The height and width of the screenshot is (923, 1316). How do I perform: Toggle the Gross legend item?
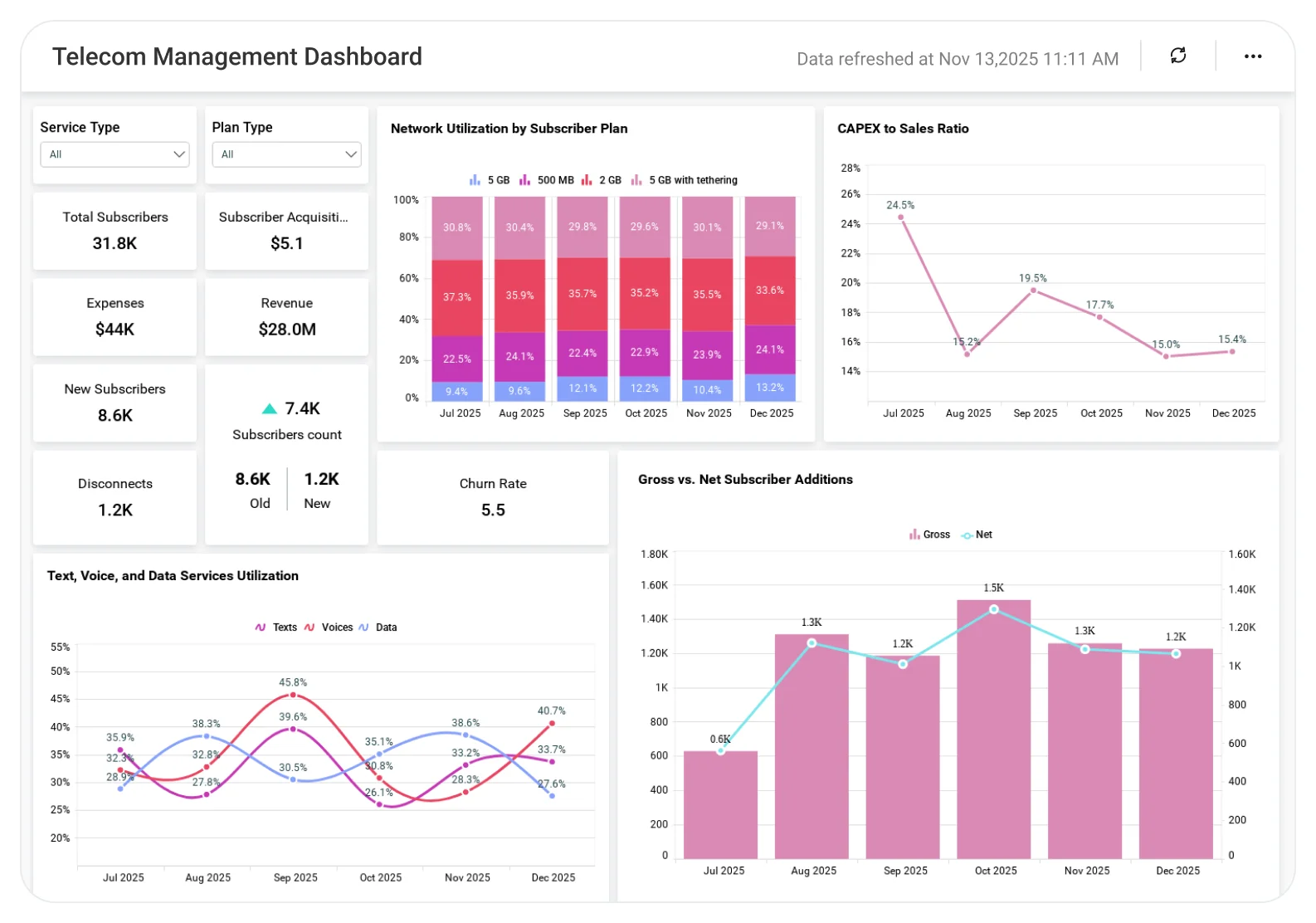click(929, 535)
